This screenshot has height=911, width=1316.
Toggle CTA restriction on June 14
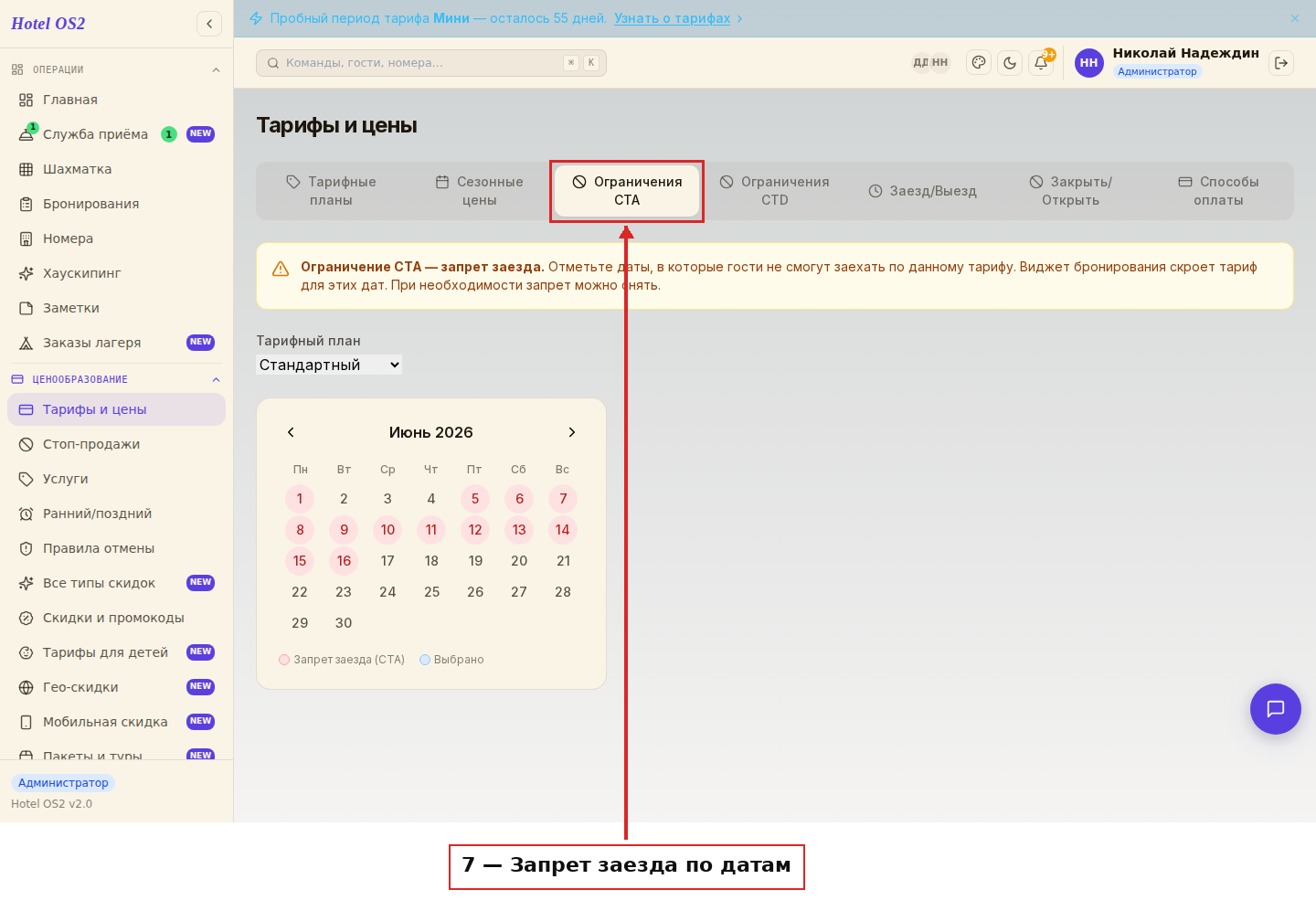tap(563, 530)
